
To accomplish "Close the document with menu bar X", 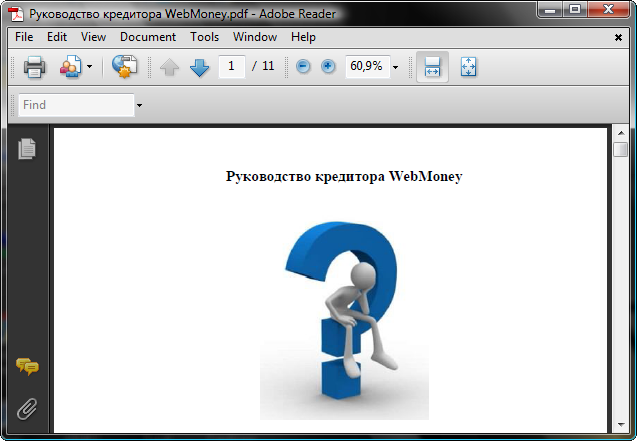I will 618,37.
